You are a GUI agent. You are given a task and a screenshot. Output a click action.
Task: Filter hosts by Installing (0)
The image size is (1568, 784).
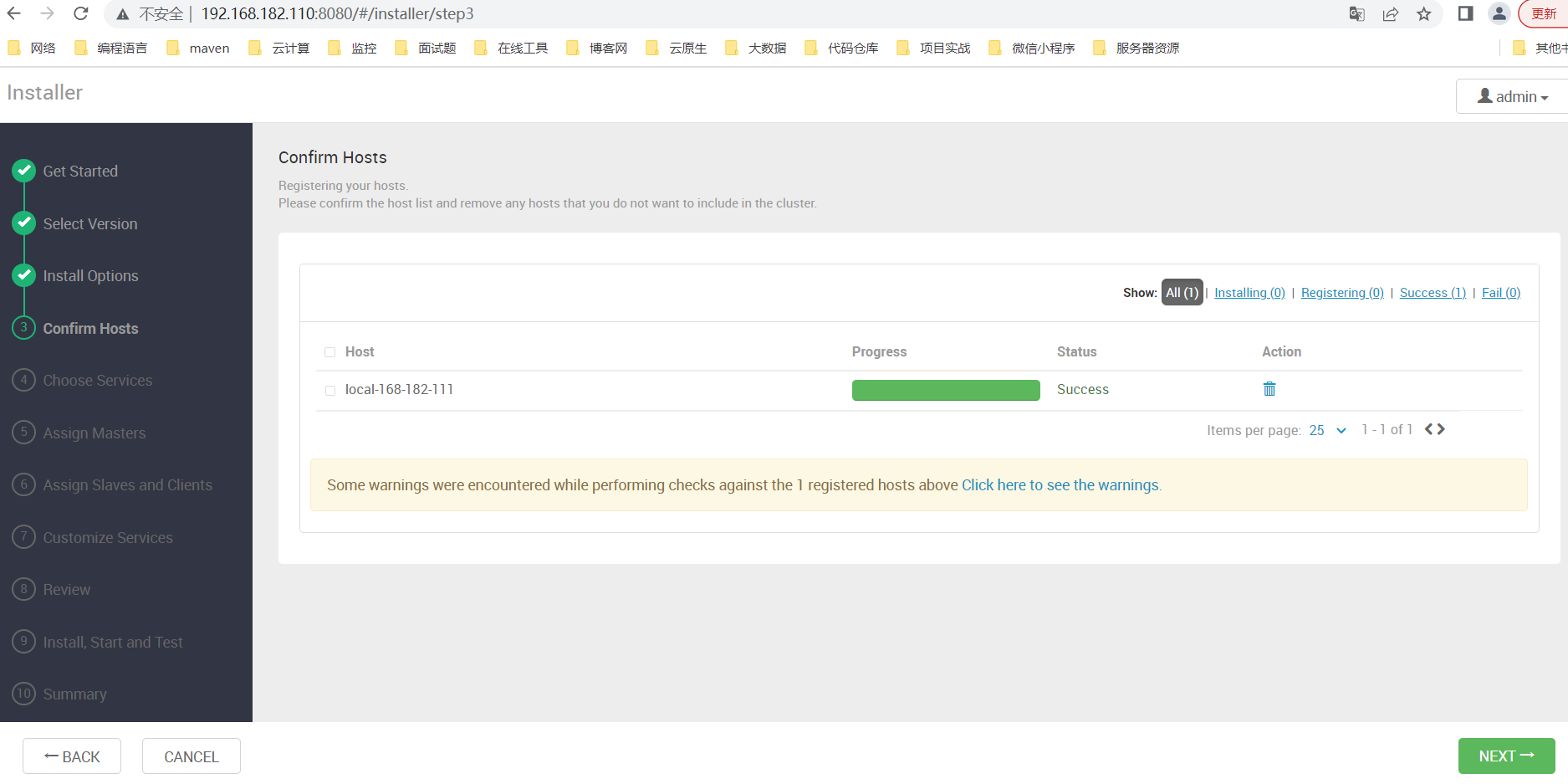pyautogui.click(x=1249, y=293)
